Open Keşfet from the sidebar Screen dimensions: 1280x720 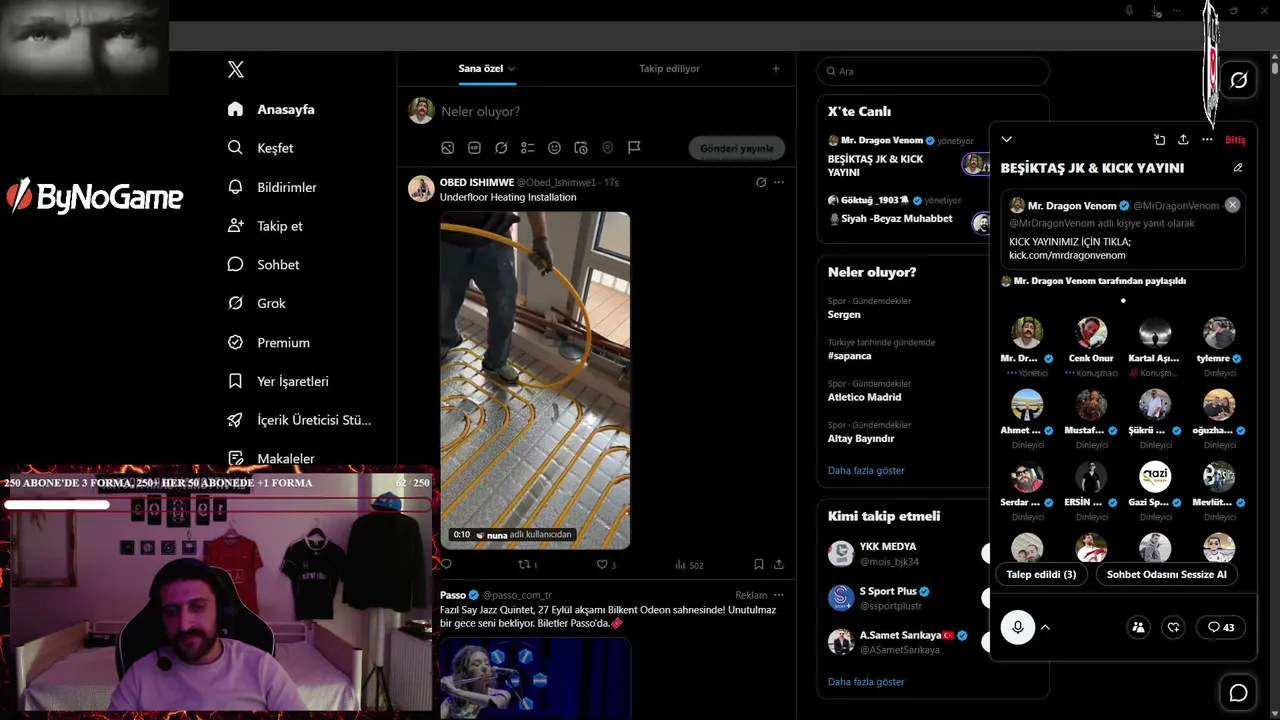click(x=261, y=148)
